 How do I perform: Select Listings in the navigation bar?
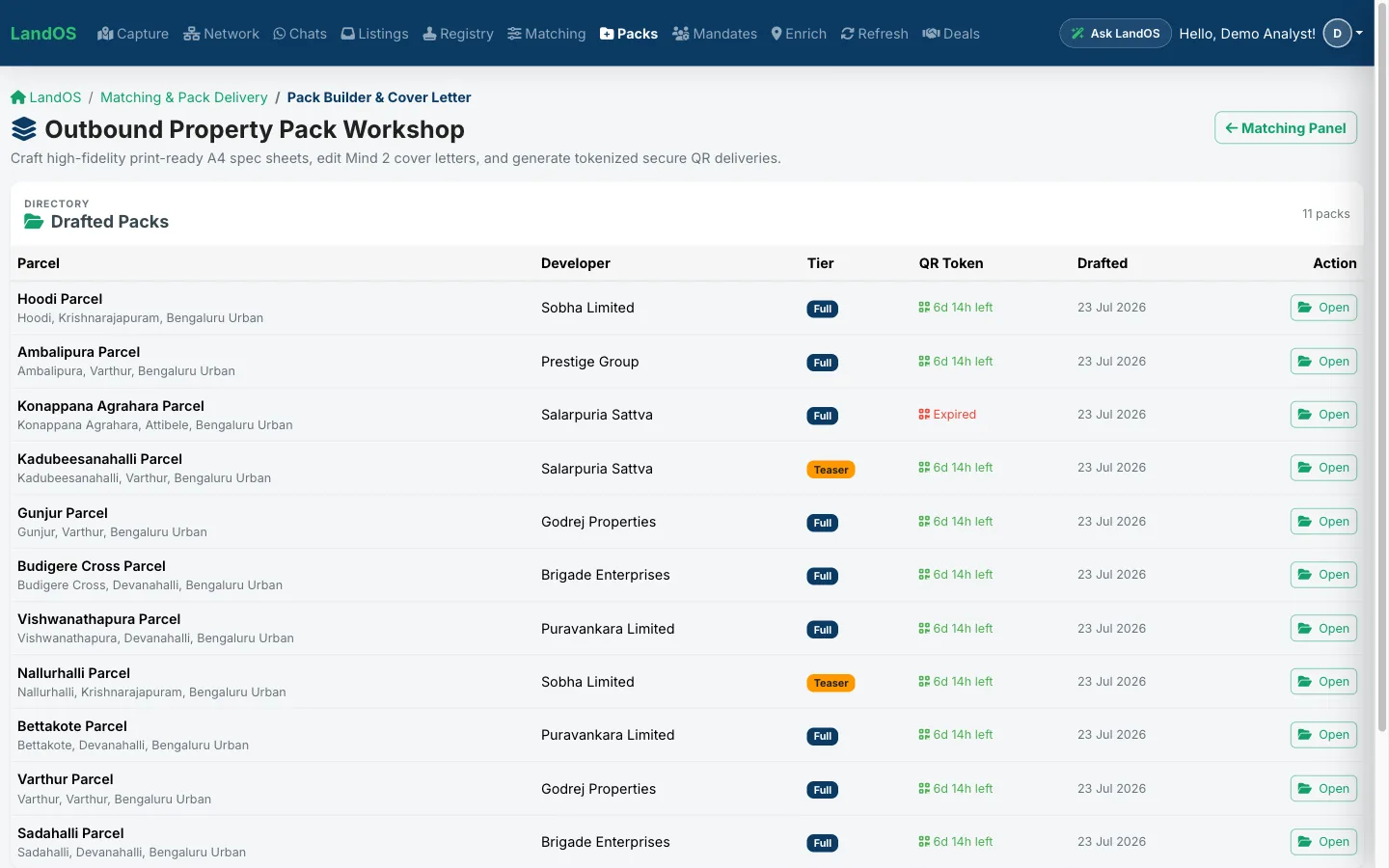click(x=375, y=34)
